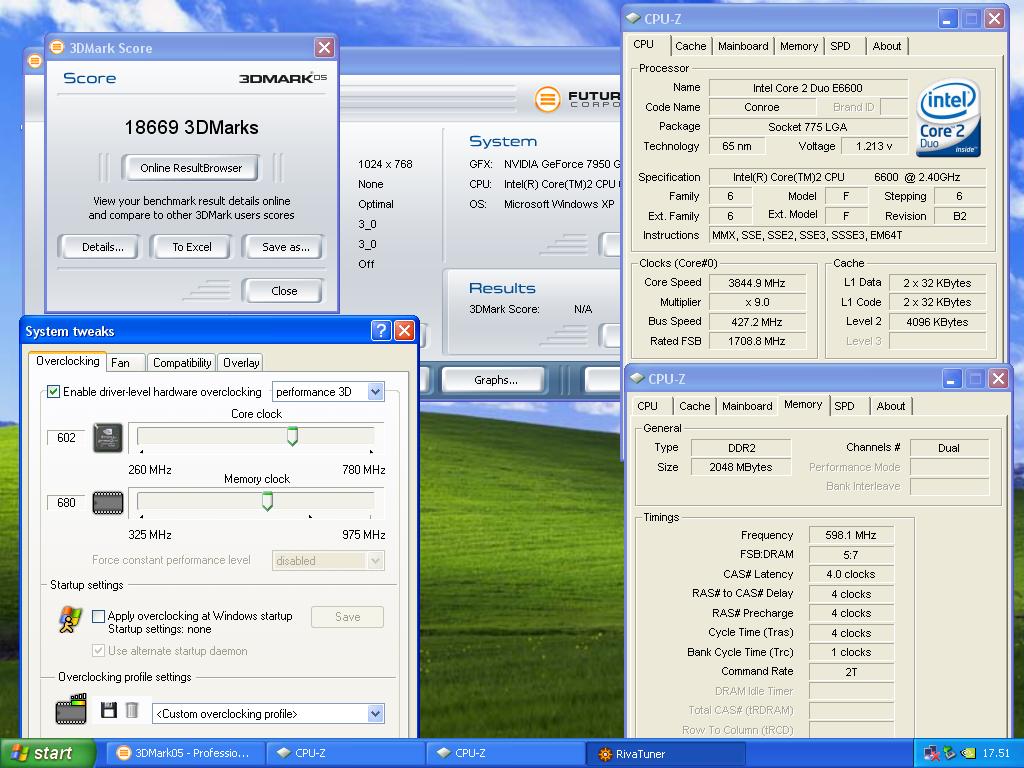Select the Overclocking tab
Image resolution: width=1024 pixels, height=768 pixels.
[x=68, y=361]
